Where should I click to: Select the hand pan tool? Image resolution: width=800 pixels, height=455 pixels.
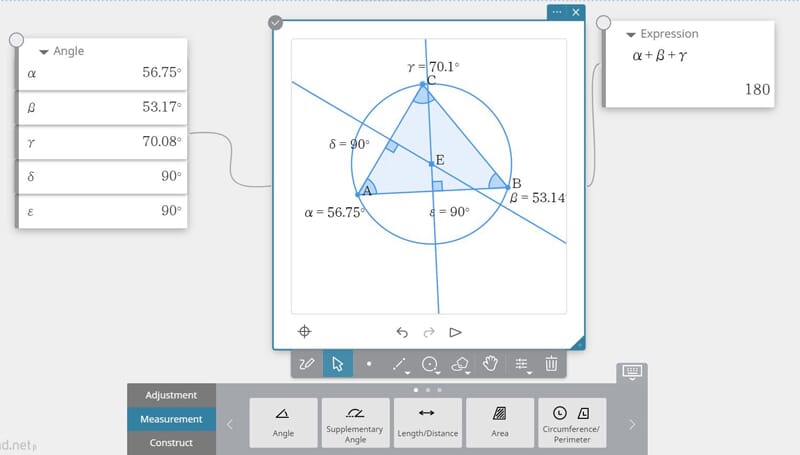[x=490, y=364]
